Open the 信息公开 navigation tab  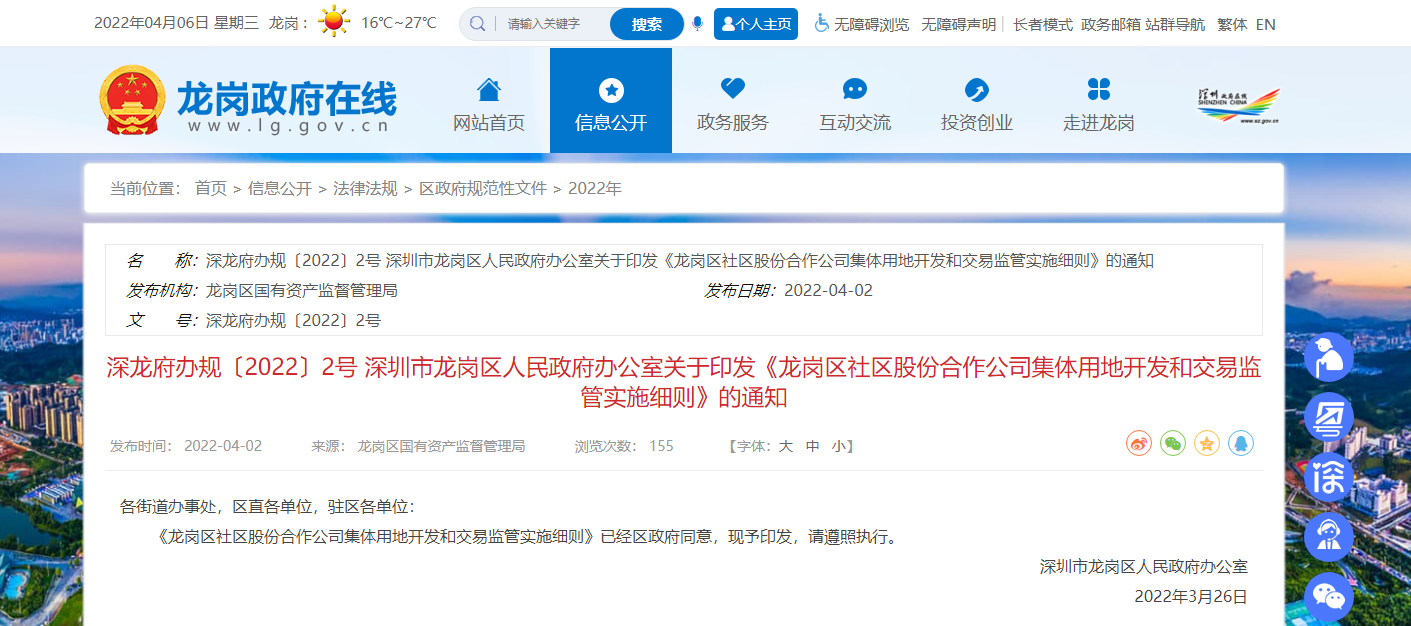[611, 101]
